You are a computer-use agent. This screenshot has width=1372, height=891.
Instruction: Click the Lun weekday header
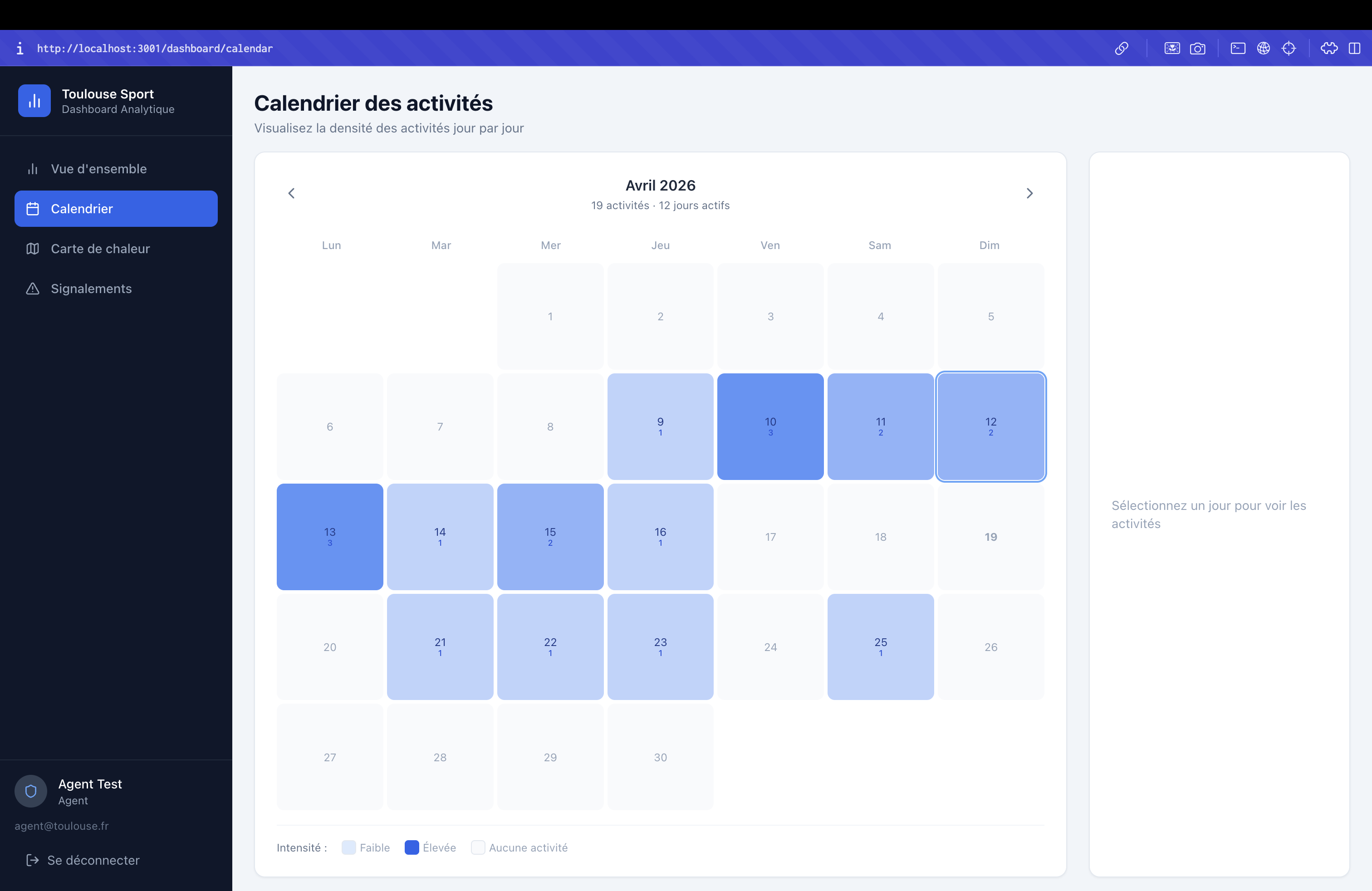tap(331, 245)
